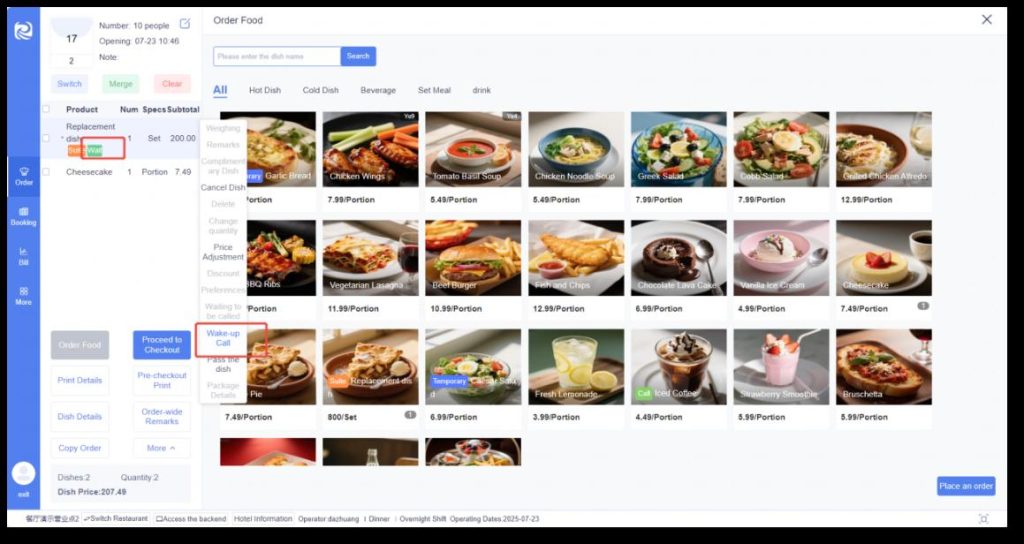Click the fullscreen icon in status bar
This screenshot has height=544, width=1024.
point(984,519)
